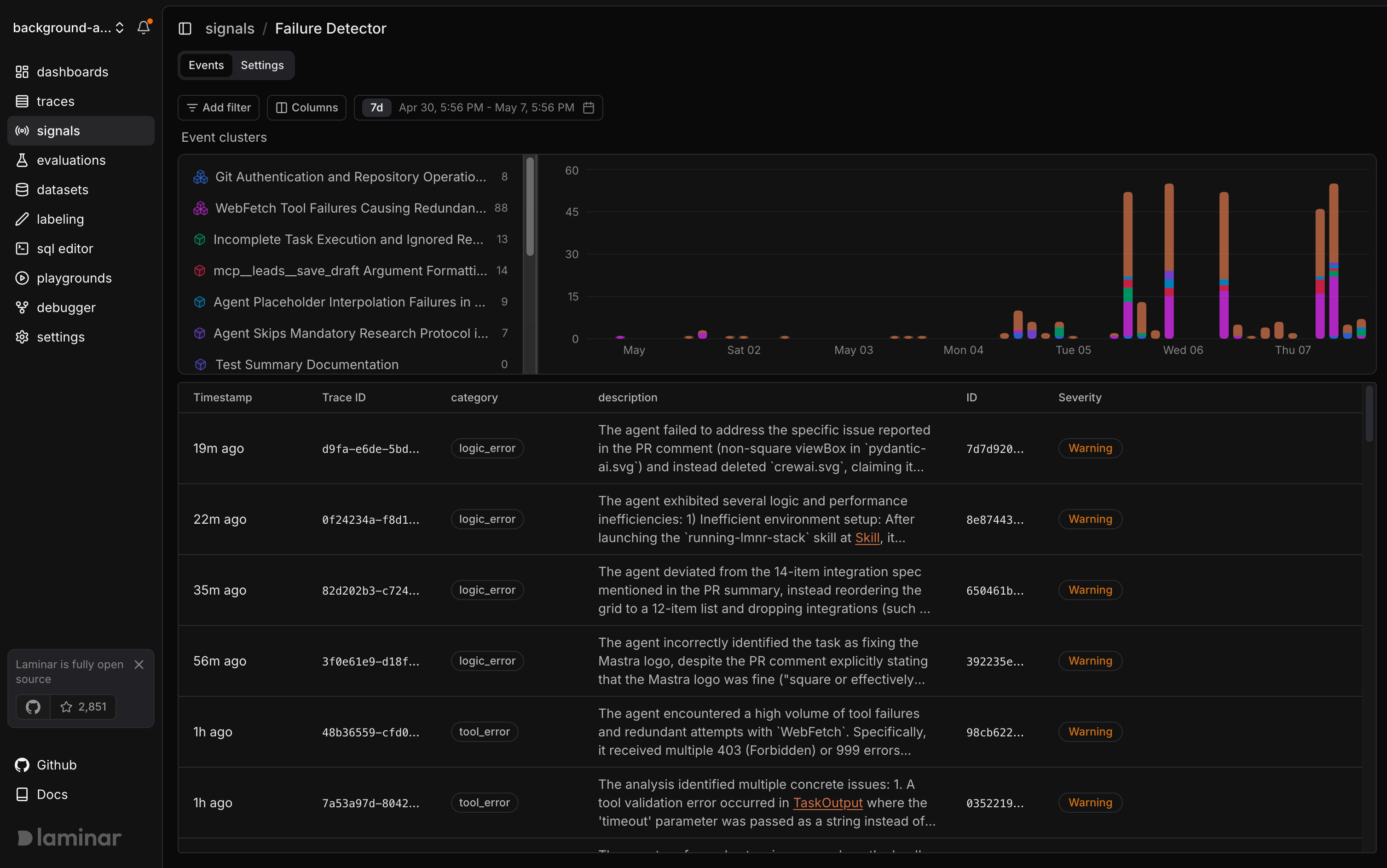The height and width of the screenshot is (868, 1387).
Task: Click the event clusters list scrollbar
Action: tap(530, 207)
